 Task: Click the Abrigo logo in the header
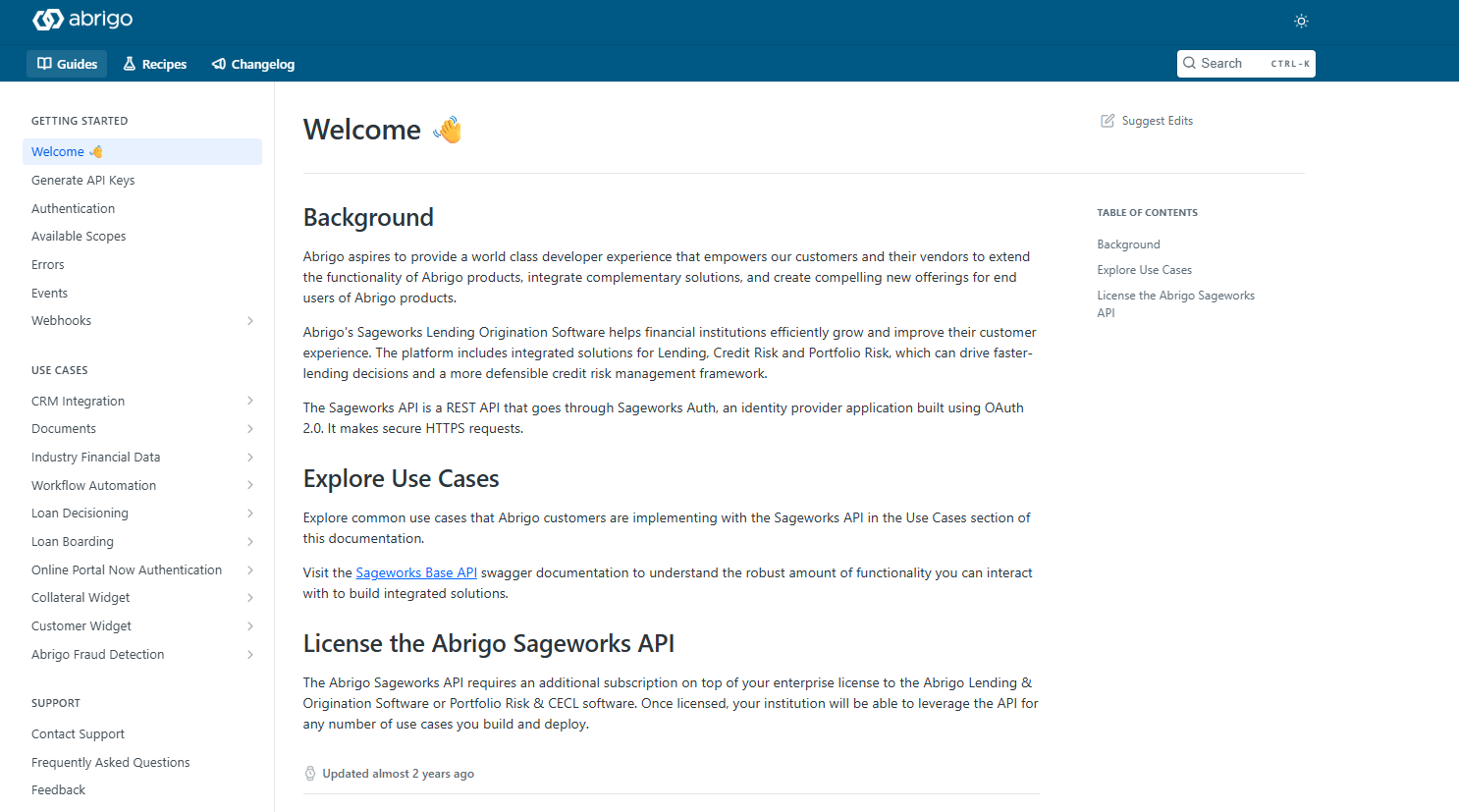[82, 20]
